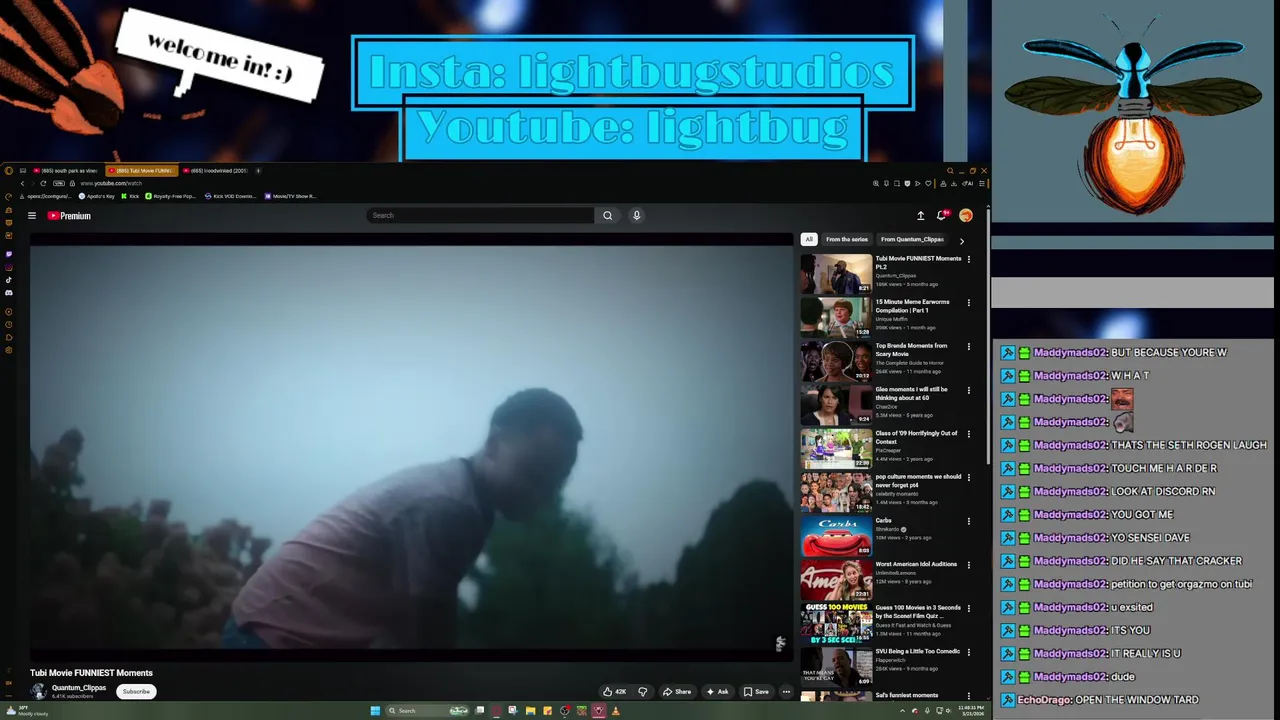Open options menu for 'Tubi Movie FUNNIEST Moments Pt.2'
The width and height of the screenshot is (1280, 720).
click(968, 259)
